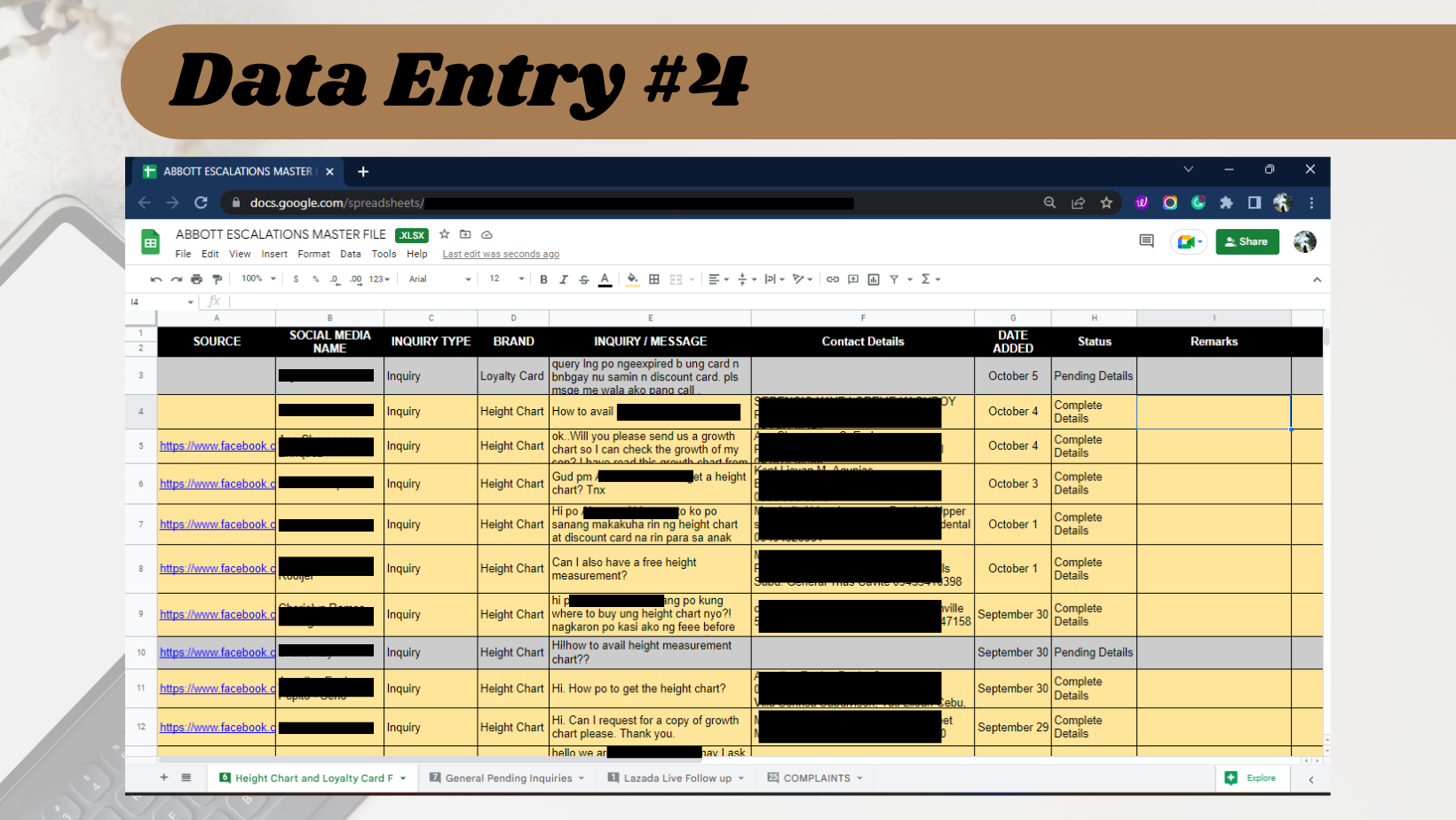Apply strikethrough formatting
The height and width of the screenshot is (820, 1456).
(x=584, y=280)
